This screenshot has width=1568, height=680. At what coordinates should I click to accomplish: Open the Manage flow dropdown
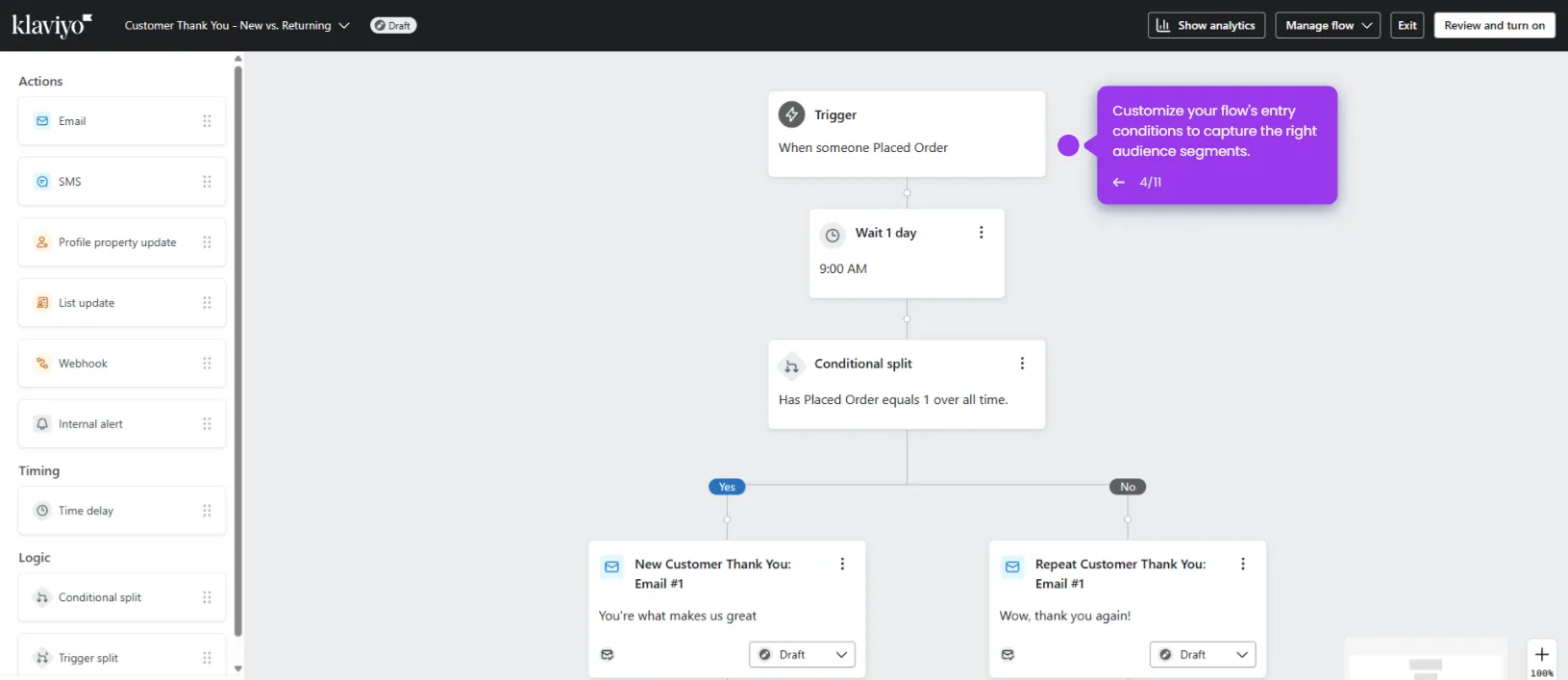[x=1328, y=26]
